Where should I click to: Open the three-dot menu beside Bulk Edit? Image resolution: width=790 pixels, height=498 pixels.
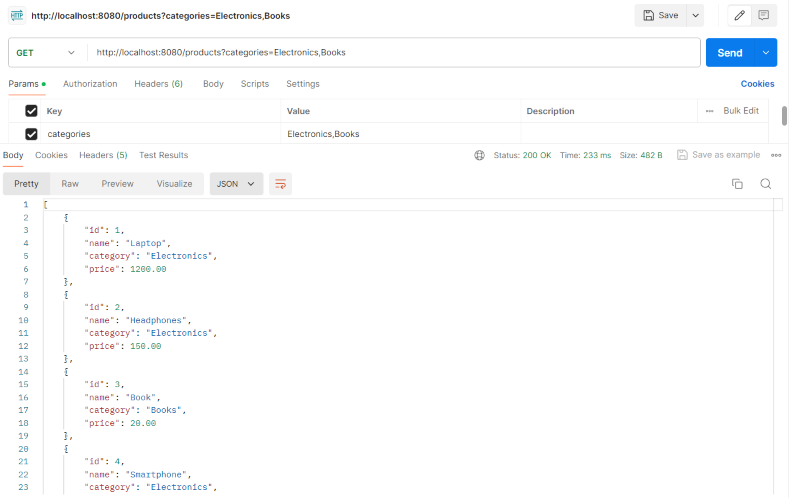click(709, 111)
